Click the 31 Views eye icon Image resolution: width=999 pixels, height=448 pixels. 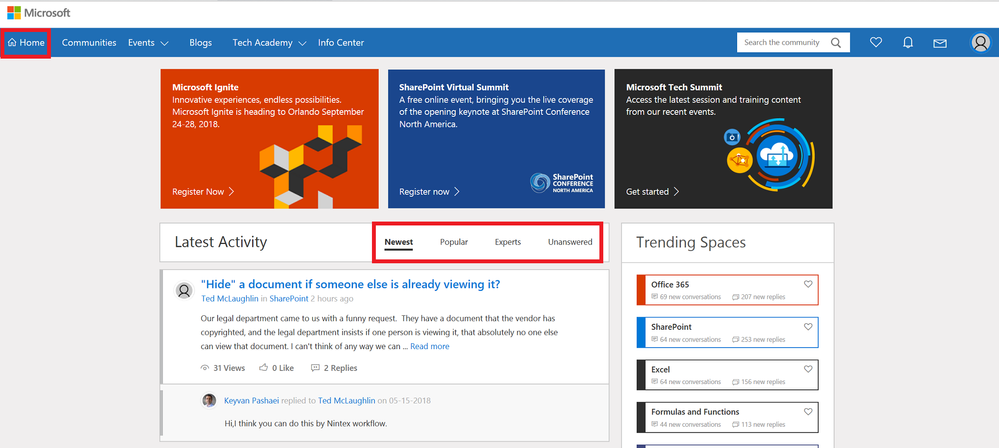205,368
